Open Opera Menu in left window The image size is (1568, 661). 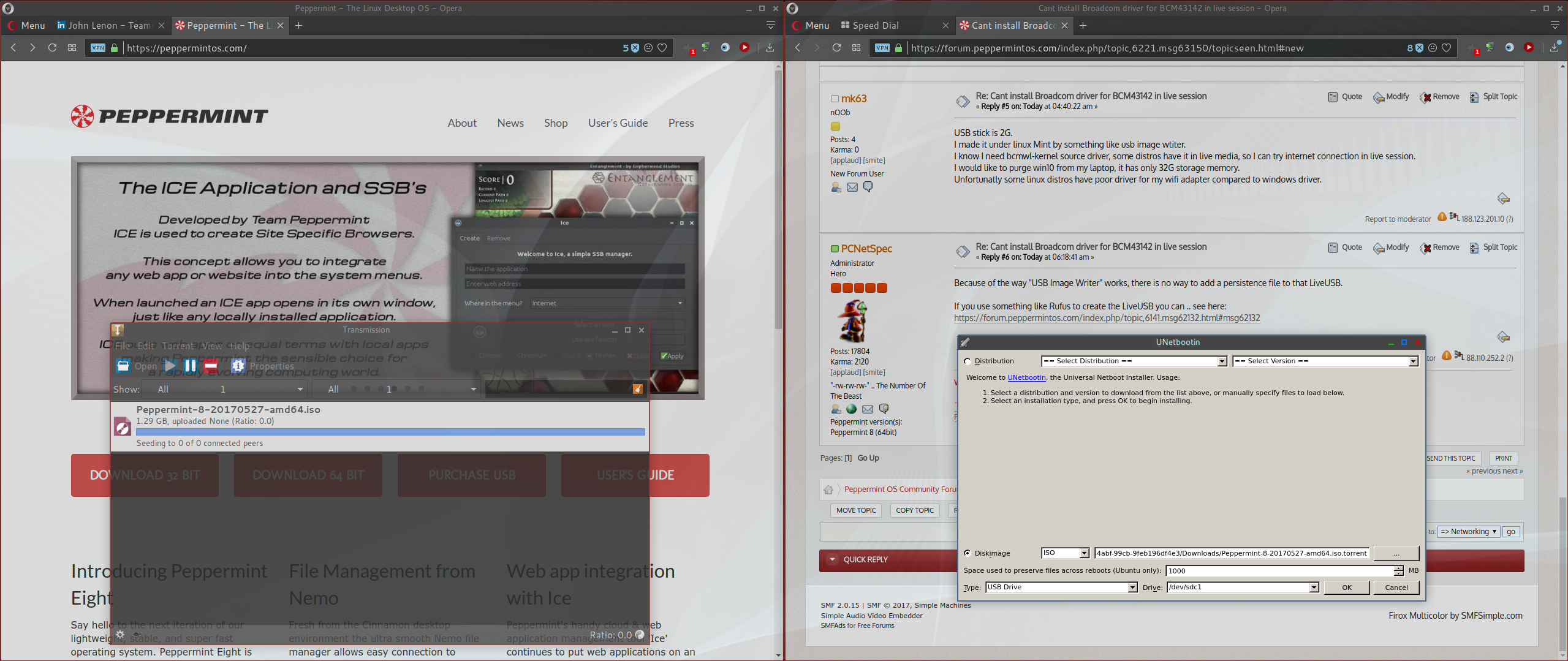26,25
